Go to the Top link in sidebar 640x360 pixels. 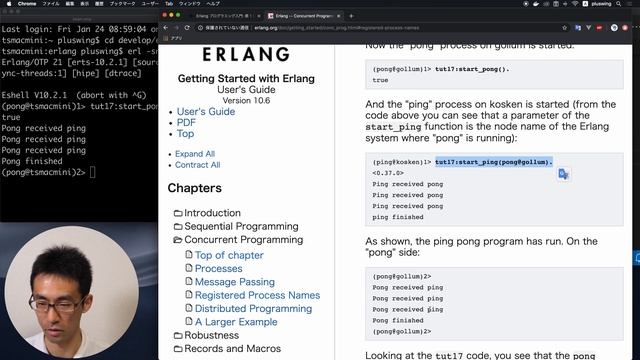point(185,133)
